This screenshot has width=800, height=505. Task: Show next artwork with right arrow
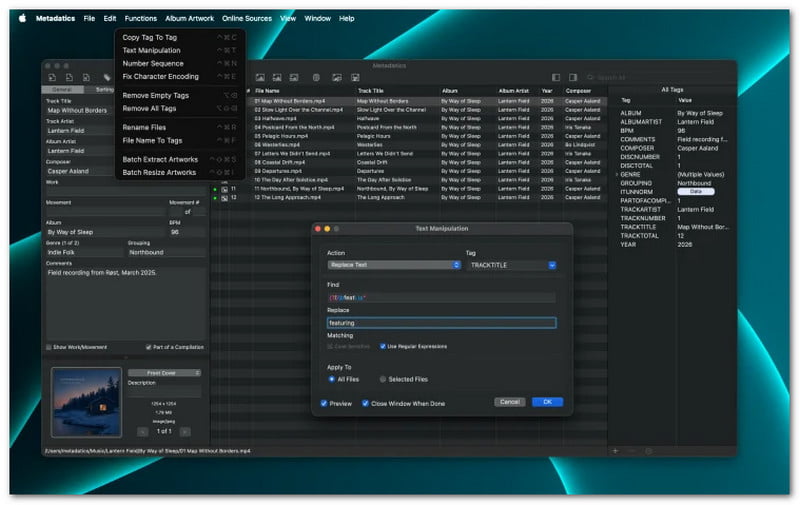185,432
